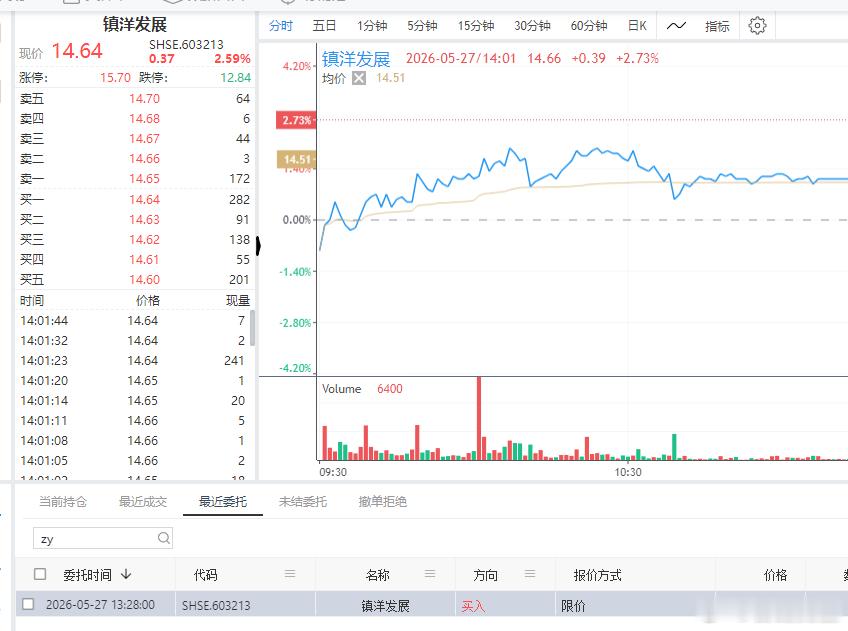Switch to 五日 chart tab

coord(324,25)
